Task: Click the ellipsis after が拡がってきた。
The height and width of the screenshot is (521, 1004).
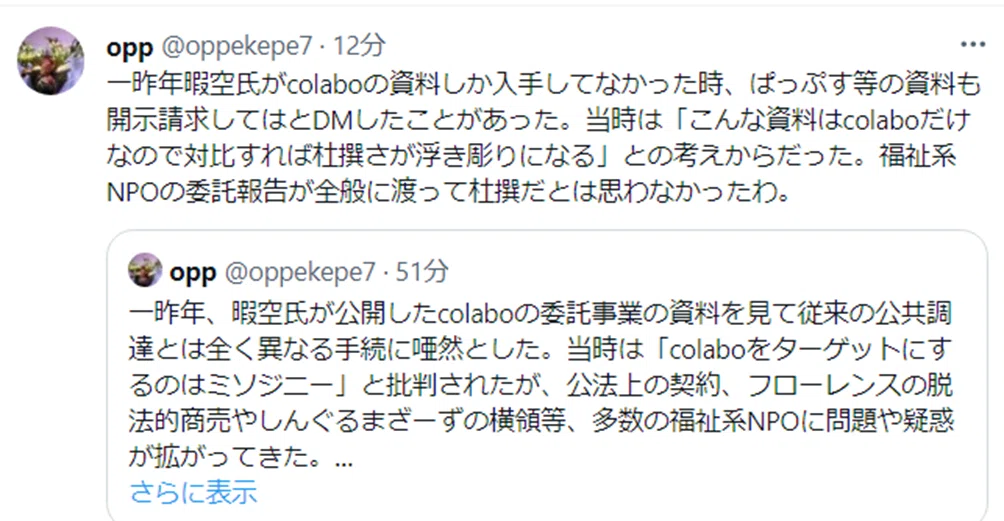Action: (343, 463)
